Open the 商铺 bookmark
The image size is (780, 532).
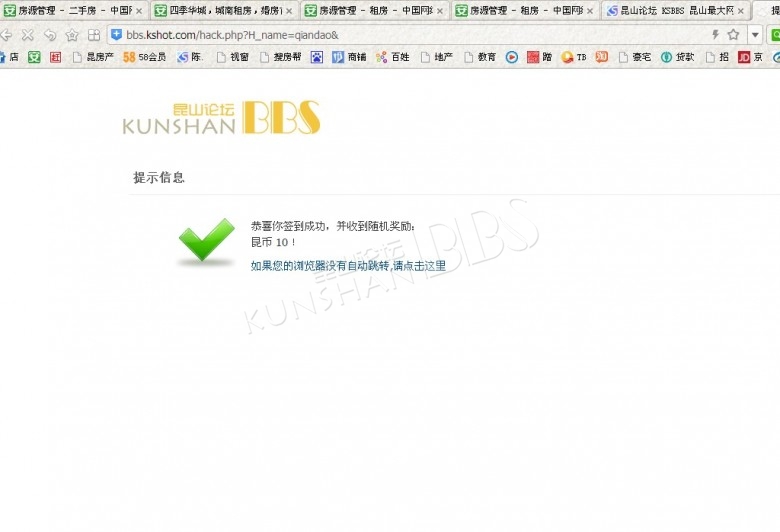point(349,57)
